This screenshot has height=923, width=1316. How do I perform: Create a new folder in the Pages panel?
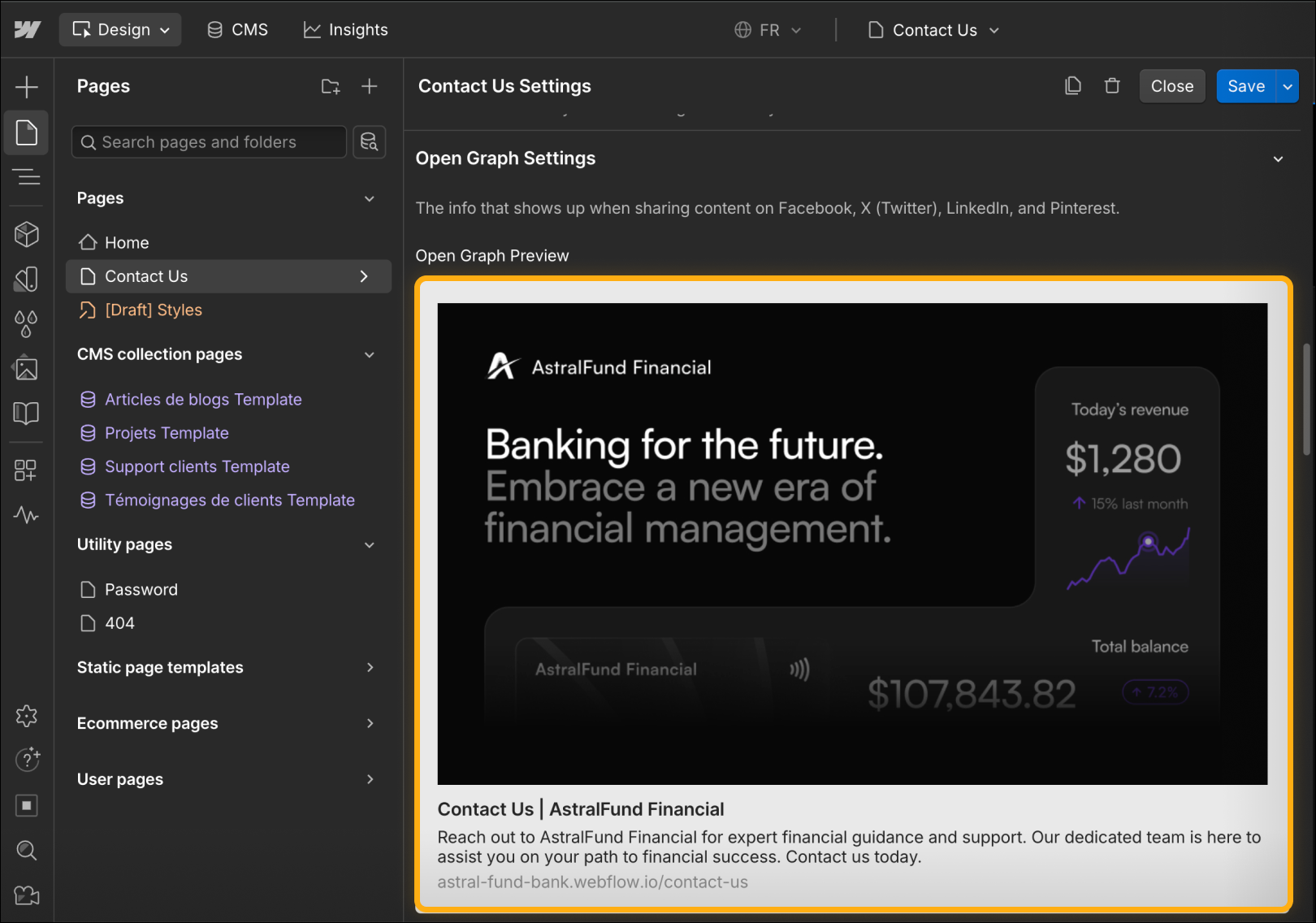click(331, 86)
